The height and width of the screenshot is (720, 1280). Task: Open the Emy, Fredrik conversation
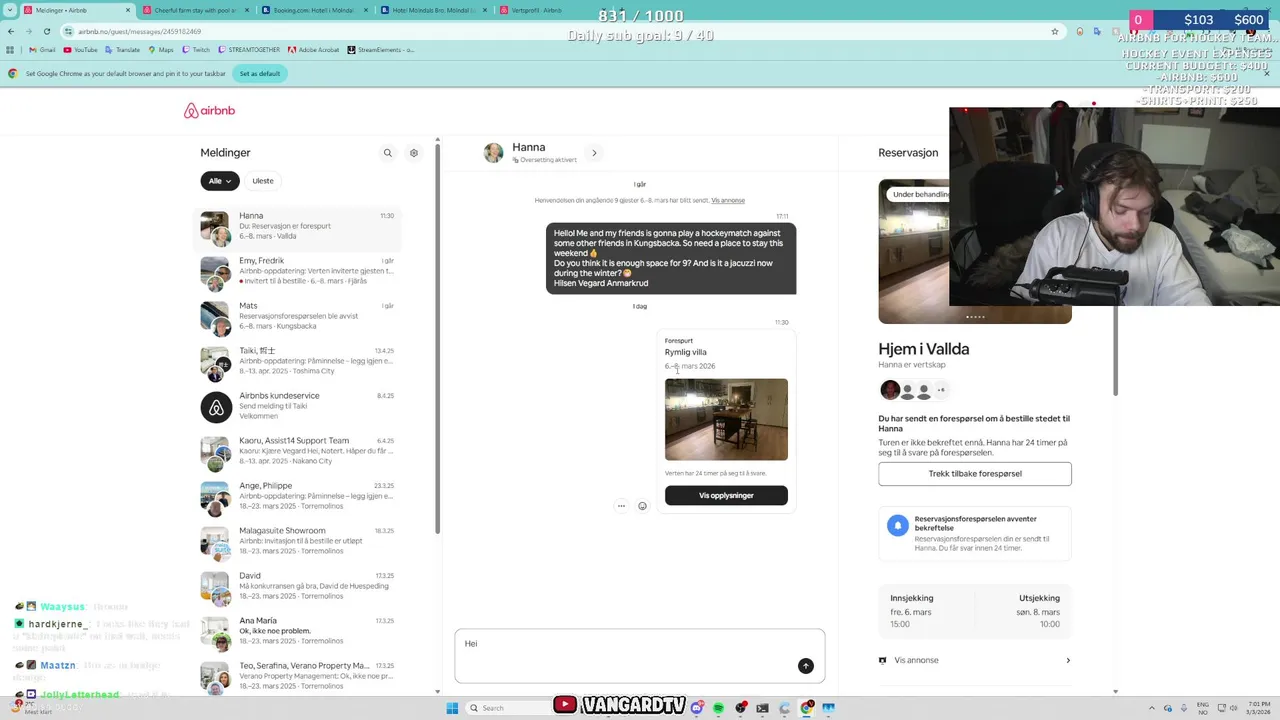[297, 272]
